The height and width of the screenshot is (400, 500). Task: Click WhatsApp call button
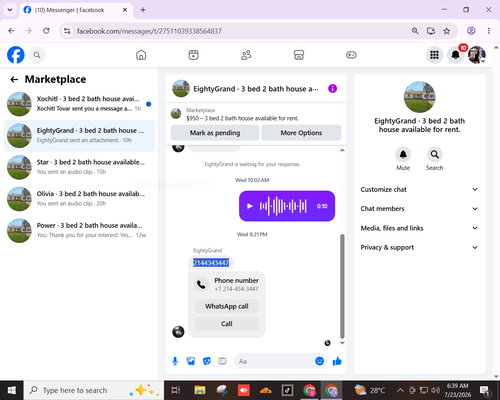pos(227,306)
